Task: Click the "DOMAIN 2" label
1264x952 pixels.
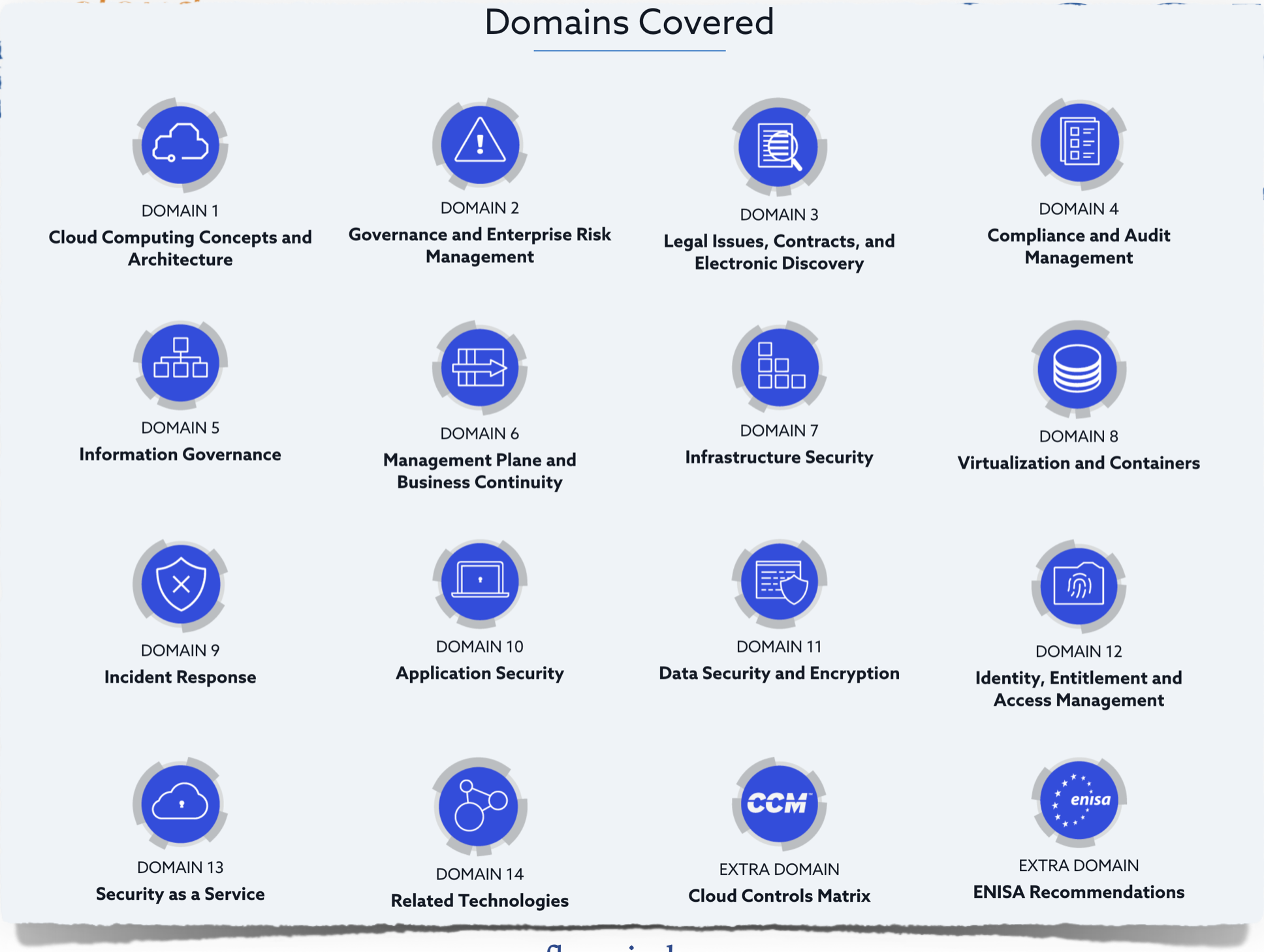Action: [x=480, y=208]
